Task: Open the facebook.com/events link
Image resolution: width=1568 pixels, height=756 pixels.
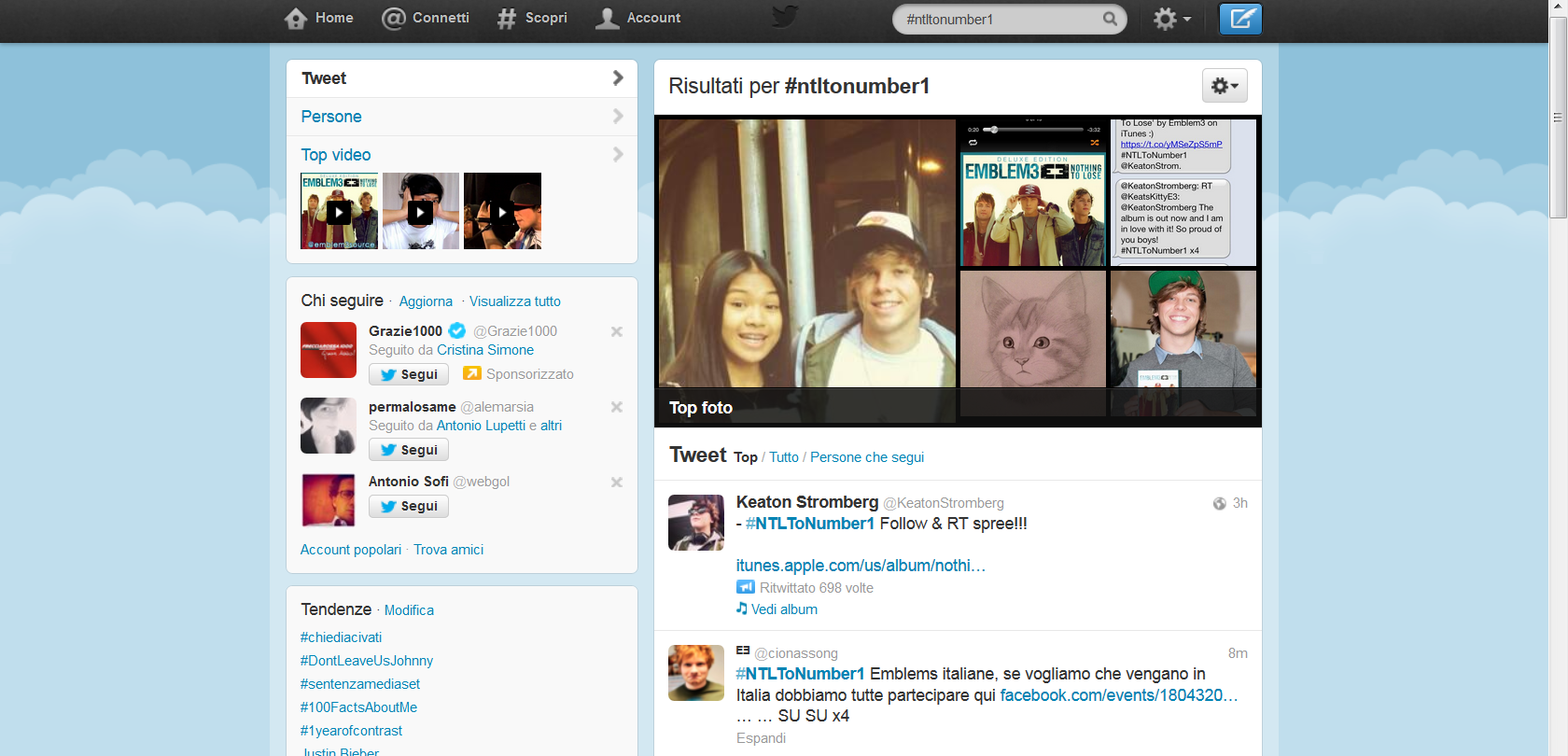Action: tap(1118, 695)
